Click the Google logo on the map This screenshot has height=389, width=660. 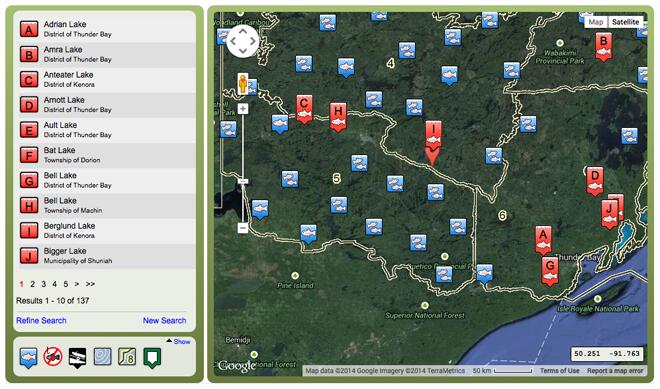coord(237,366)
